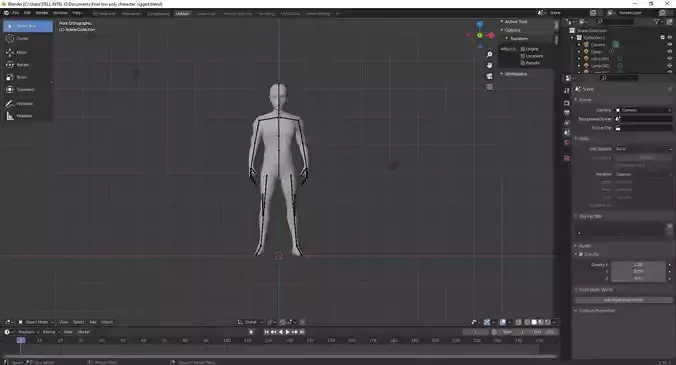Screen dimensions: 676x365
Task: Toggle Collection 2 exclude checkbox
Action: pos(663,37)
